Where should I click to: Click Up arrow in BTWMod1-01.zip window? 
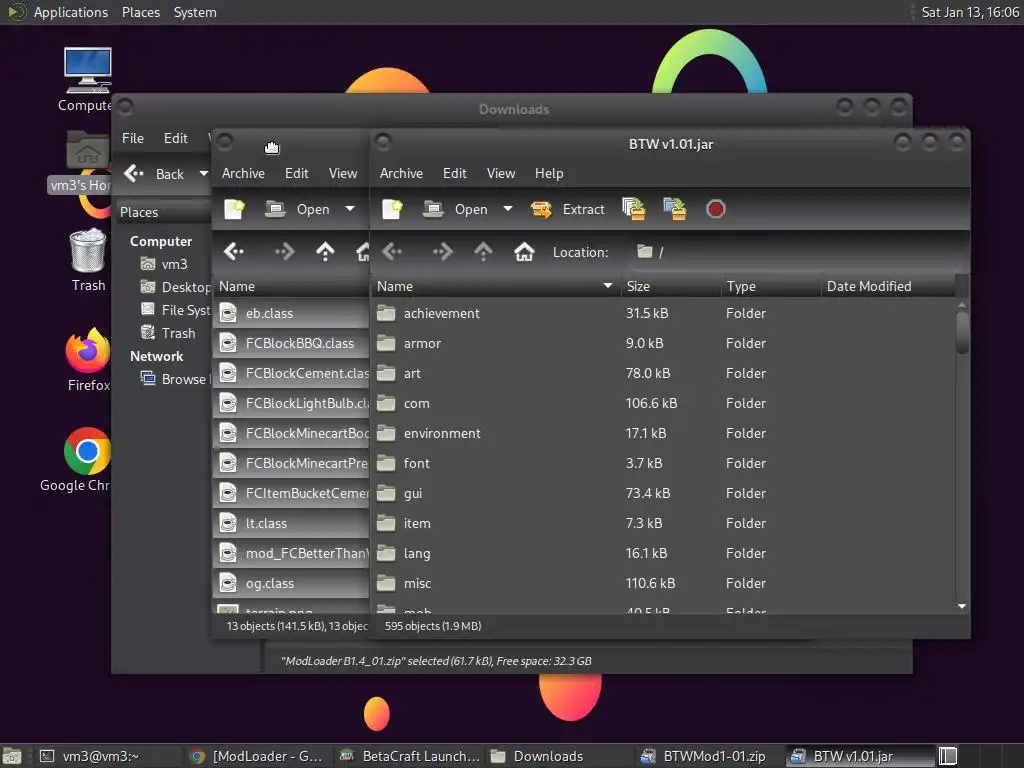coord(325,251)
